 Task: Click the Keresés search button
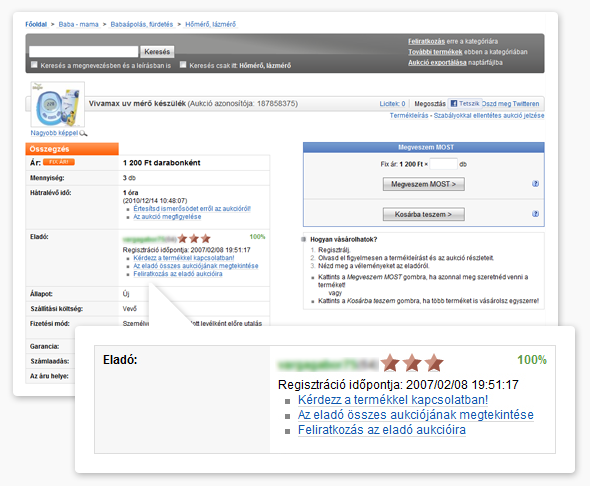pos(157,52)
